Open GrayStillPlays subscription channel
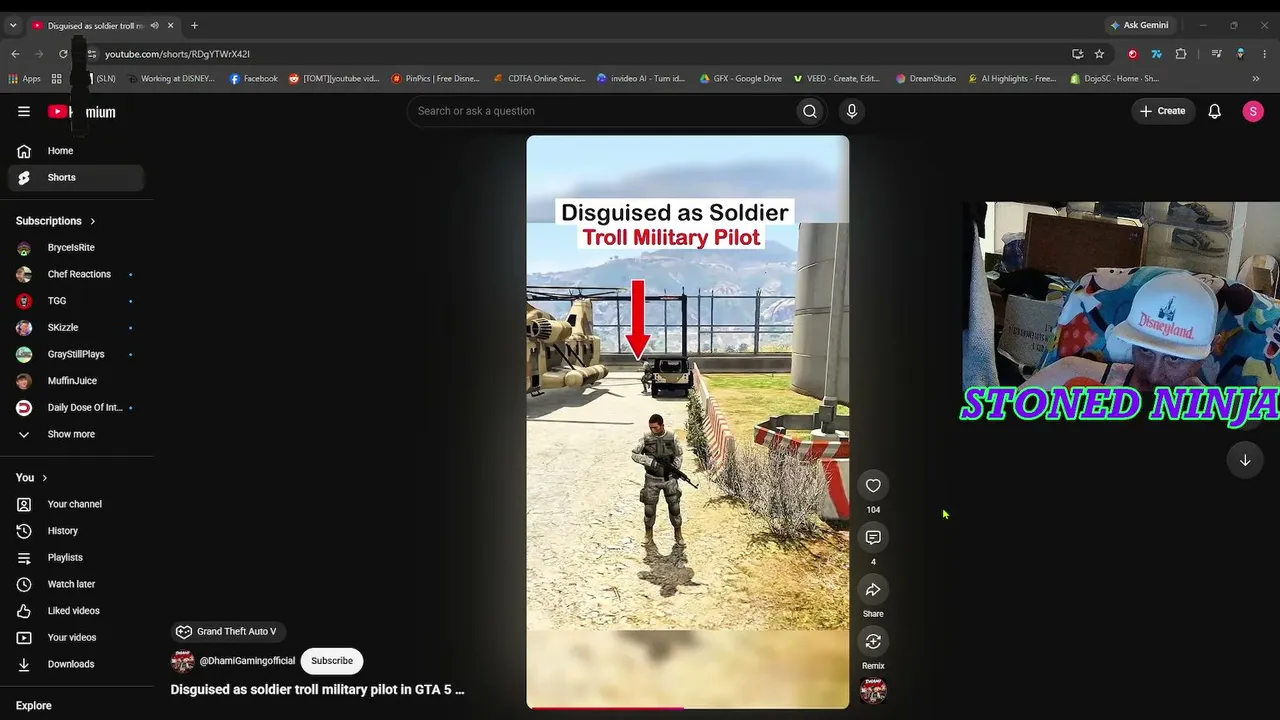 click(x=76, y=354)
